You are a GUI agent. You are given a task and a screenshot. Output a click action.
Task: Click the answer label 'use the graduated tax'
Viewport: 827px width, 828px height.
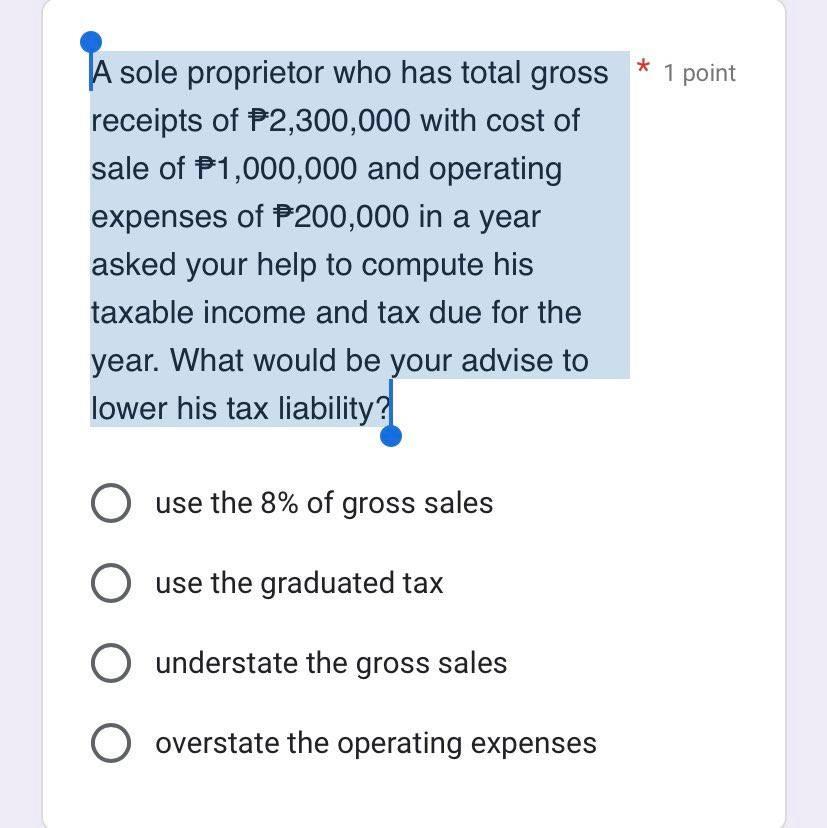[x=300, y=583]
